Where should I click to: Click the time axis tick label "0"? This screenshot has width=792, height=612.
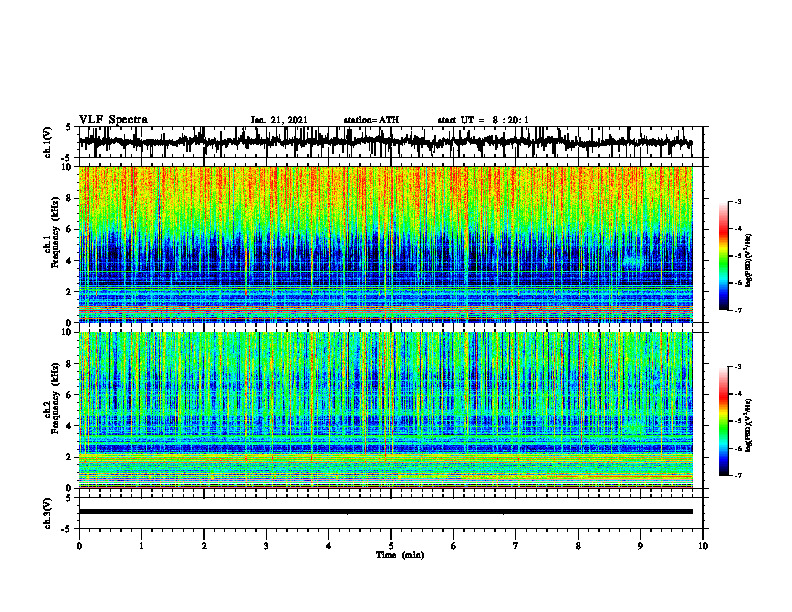click(x=79, y=546)
